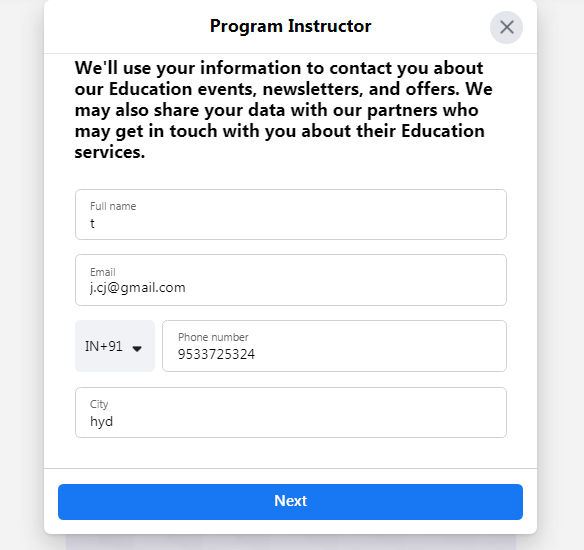Click the 'Phone number' label text
The width and height of the screenshot is (584, 550).
pyautogui.click(x=213, y=337)
